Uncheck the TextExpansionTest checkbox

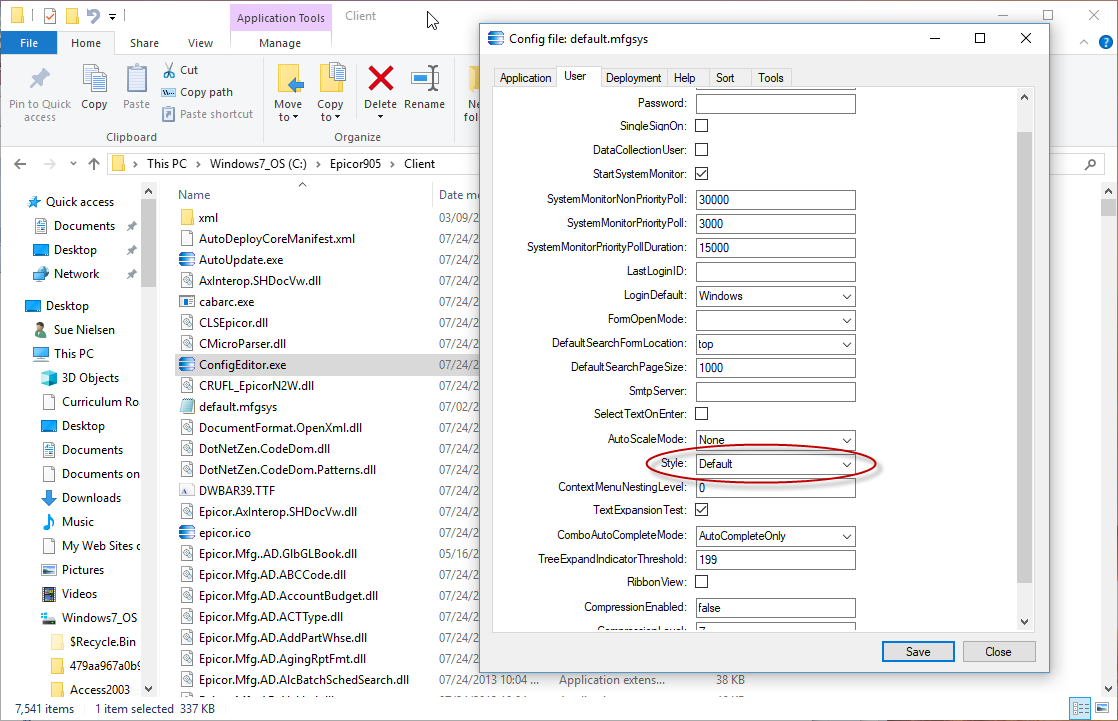tap(702, 510)
